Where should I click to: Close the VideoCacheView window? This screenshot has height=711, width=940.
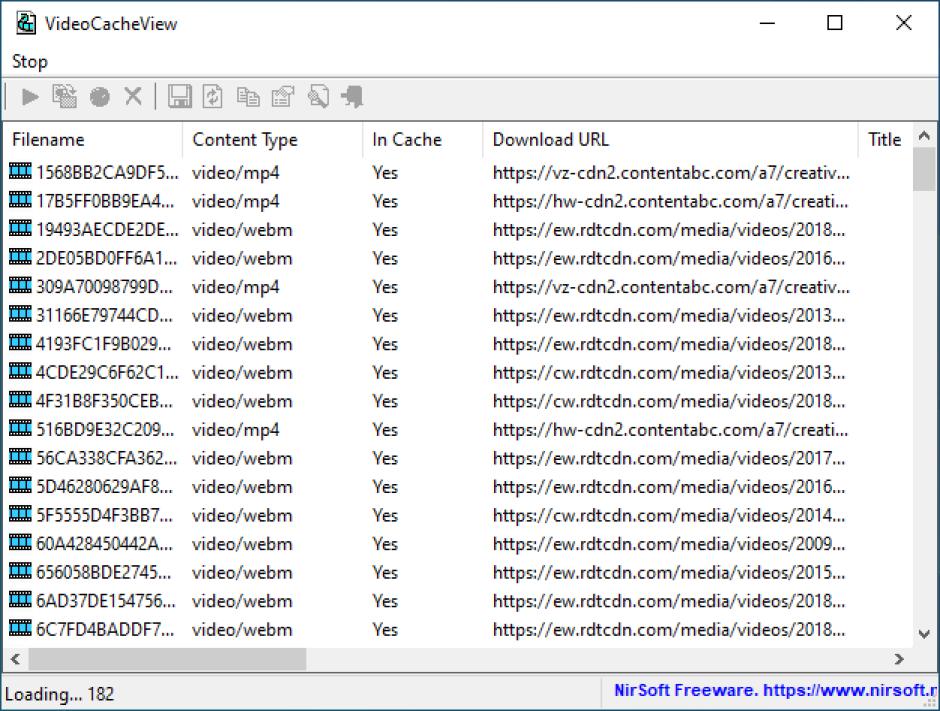903,23
